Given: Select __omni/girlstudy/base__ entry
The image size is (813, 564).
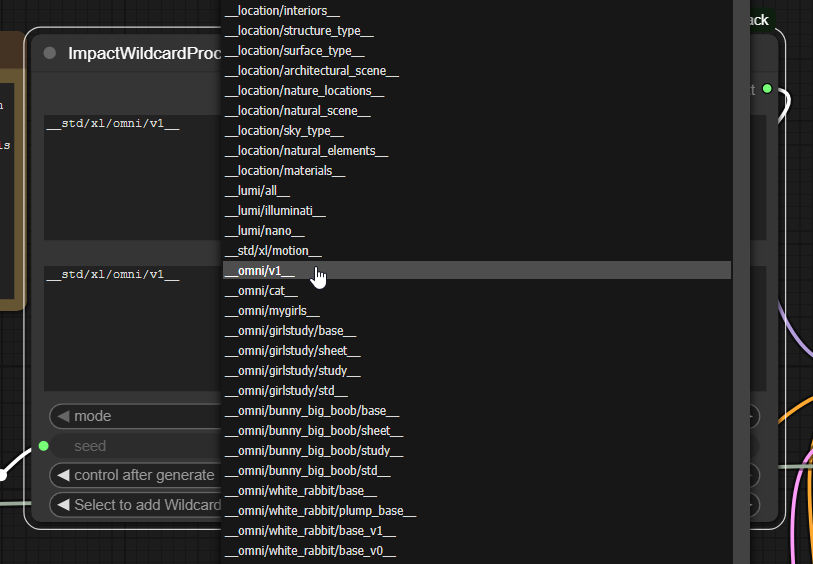Looking at the screenshot, I should 477,331.
